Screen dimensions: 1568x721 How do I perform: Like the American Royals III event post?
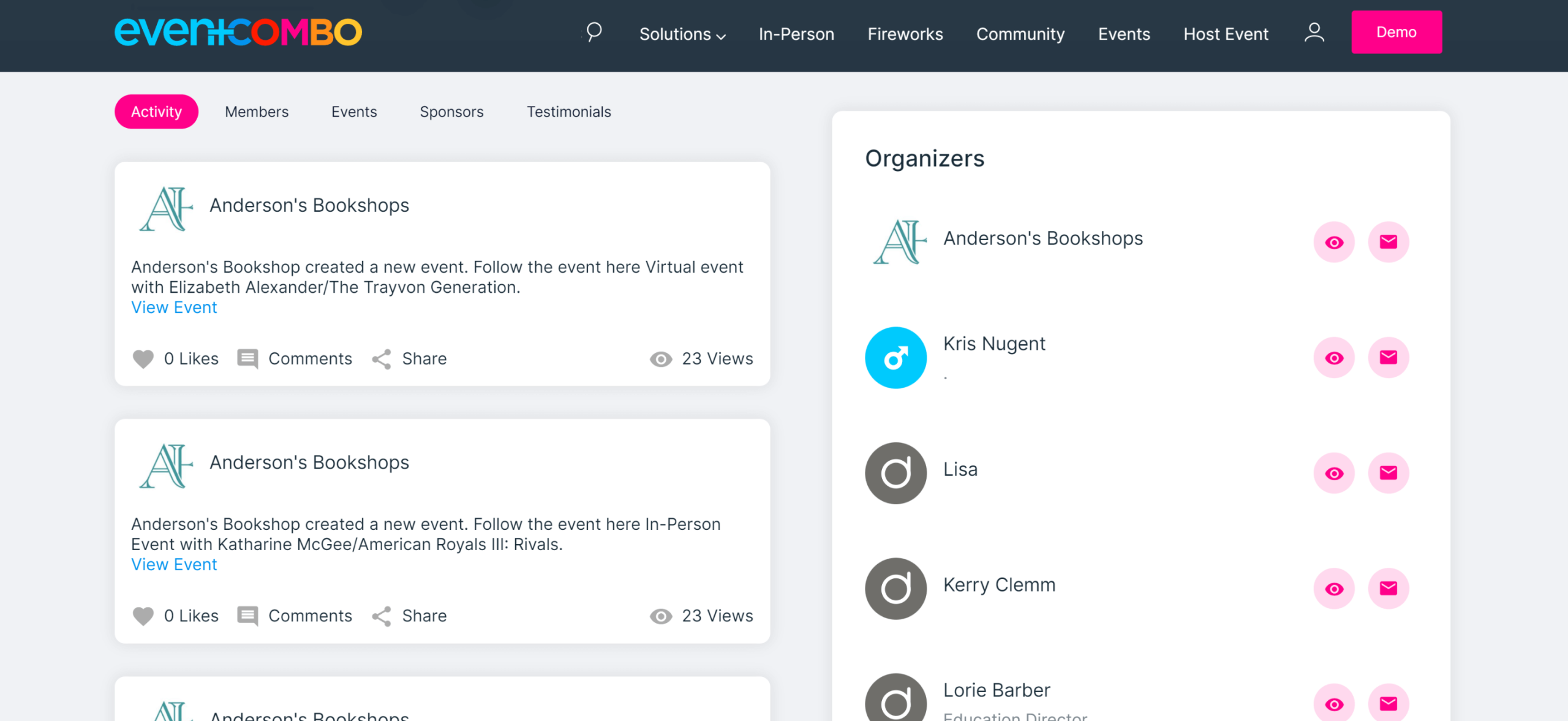coord(143,616)
